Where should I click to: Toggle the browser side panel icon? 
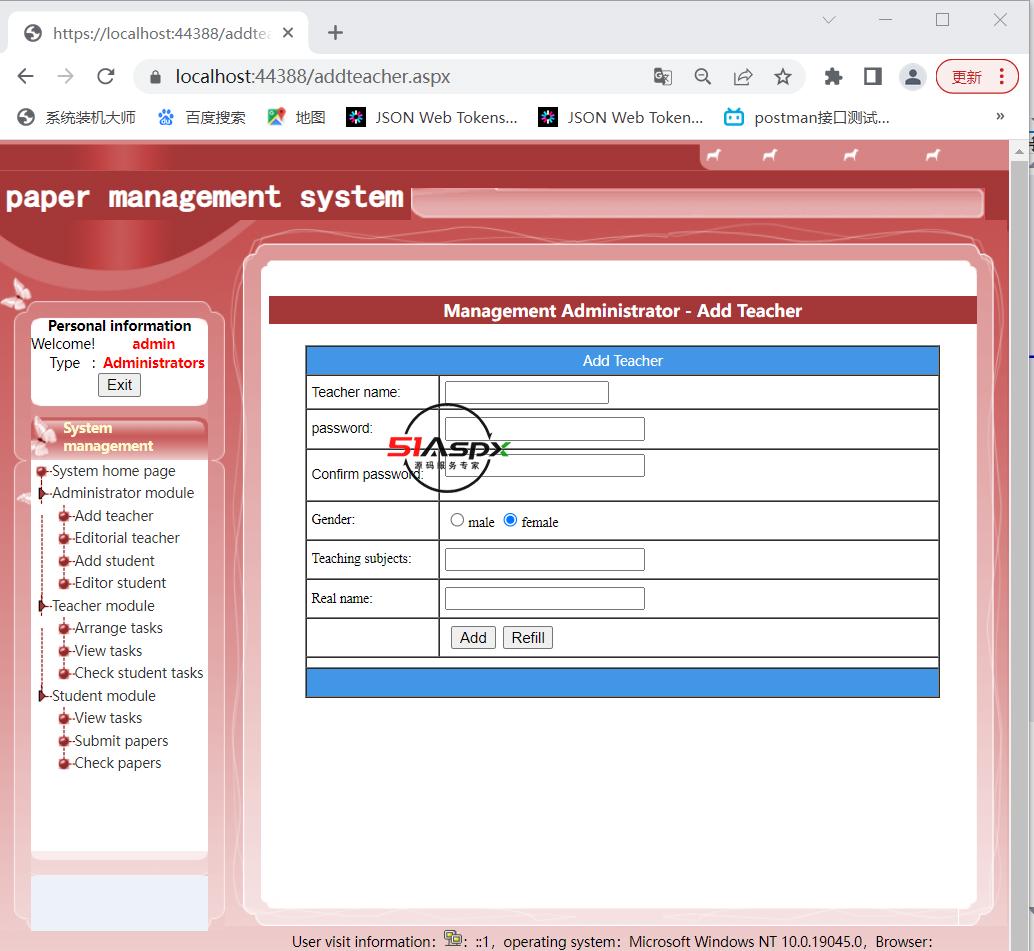(872, 77)
